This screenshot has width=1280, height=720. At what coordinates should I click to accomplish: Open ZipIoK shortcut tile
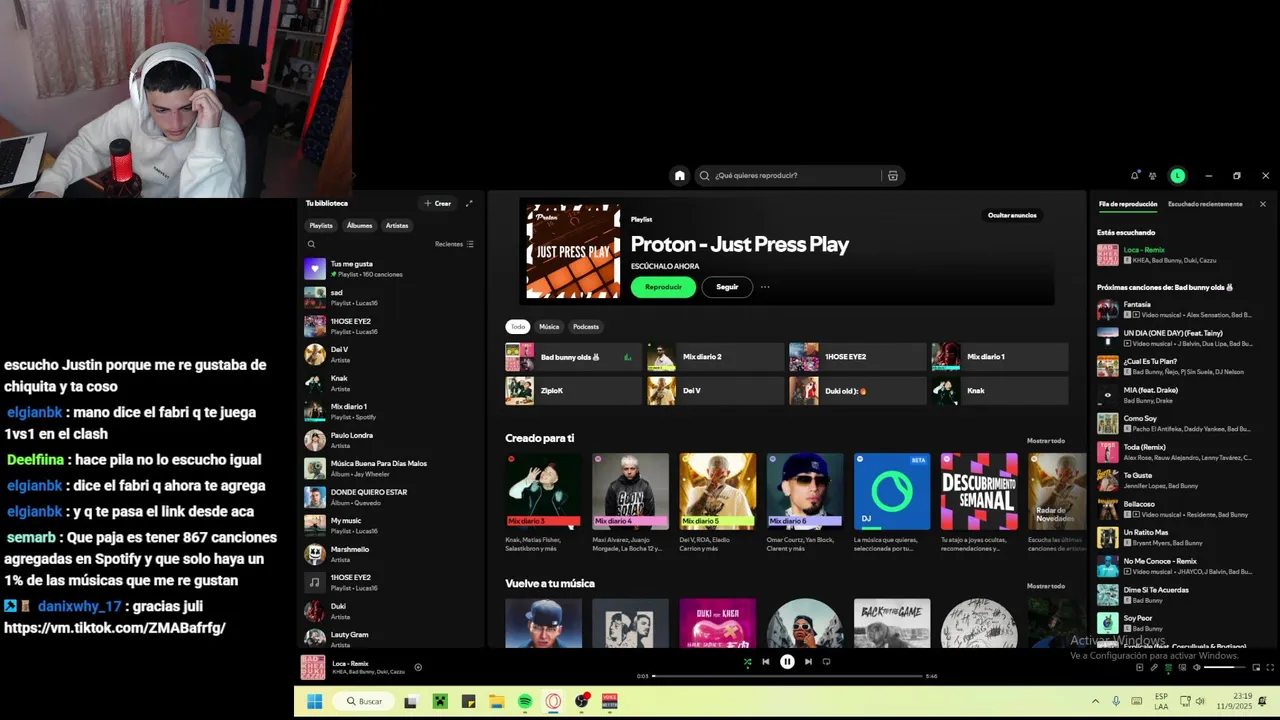click(573, 391)
